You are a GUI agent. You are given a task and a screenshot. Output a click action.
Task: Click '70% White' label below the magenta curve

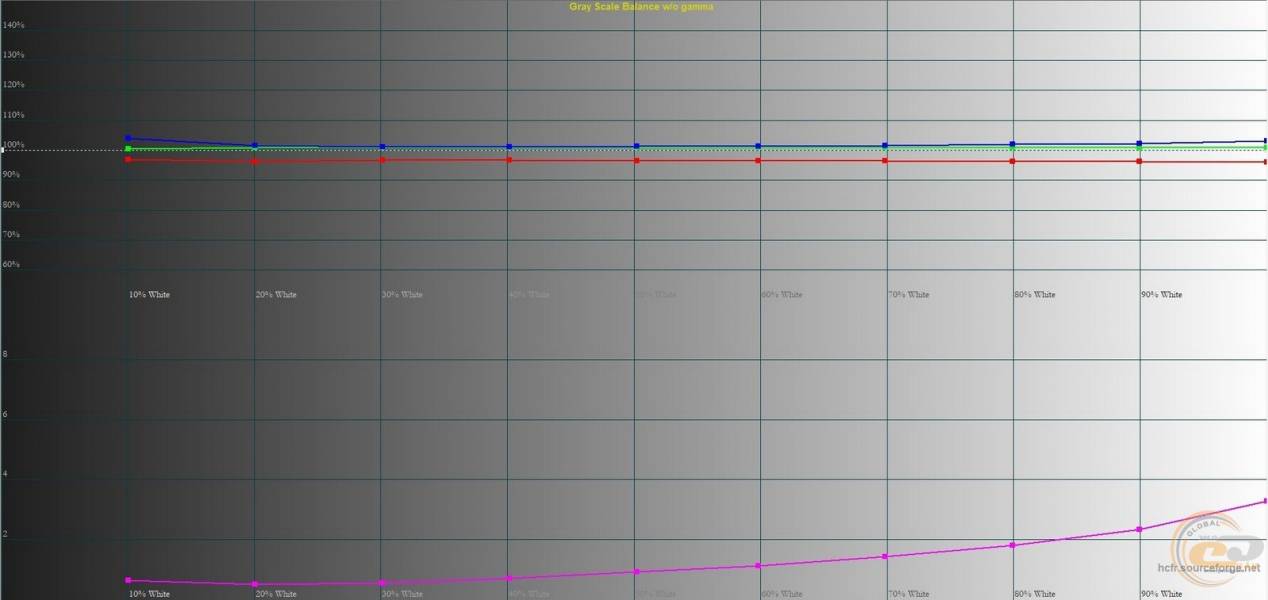pos(908,594)
